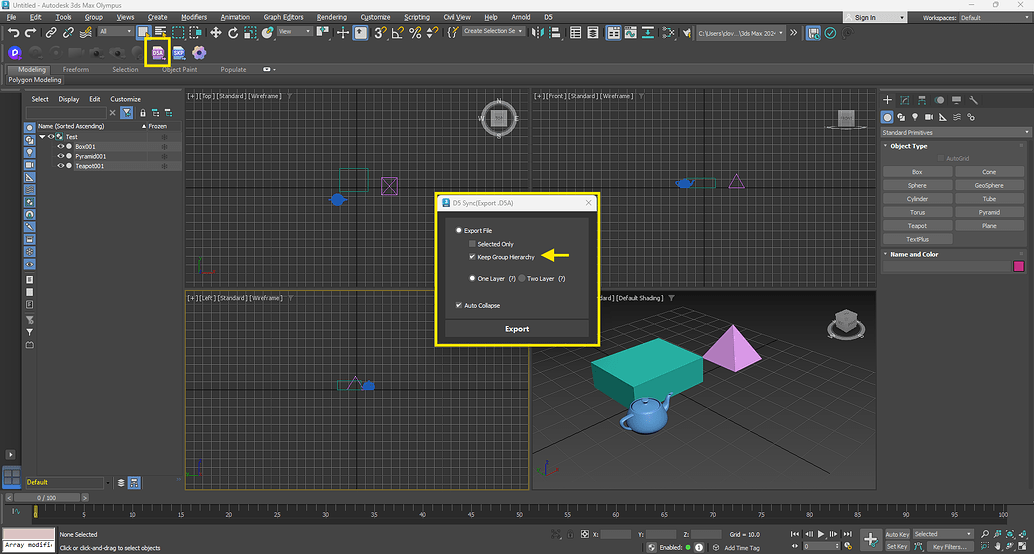
Task: Toggle the Percent Snap icon
Action: click(x=415, y=32)
